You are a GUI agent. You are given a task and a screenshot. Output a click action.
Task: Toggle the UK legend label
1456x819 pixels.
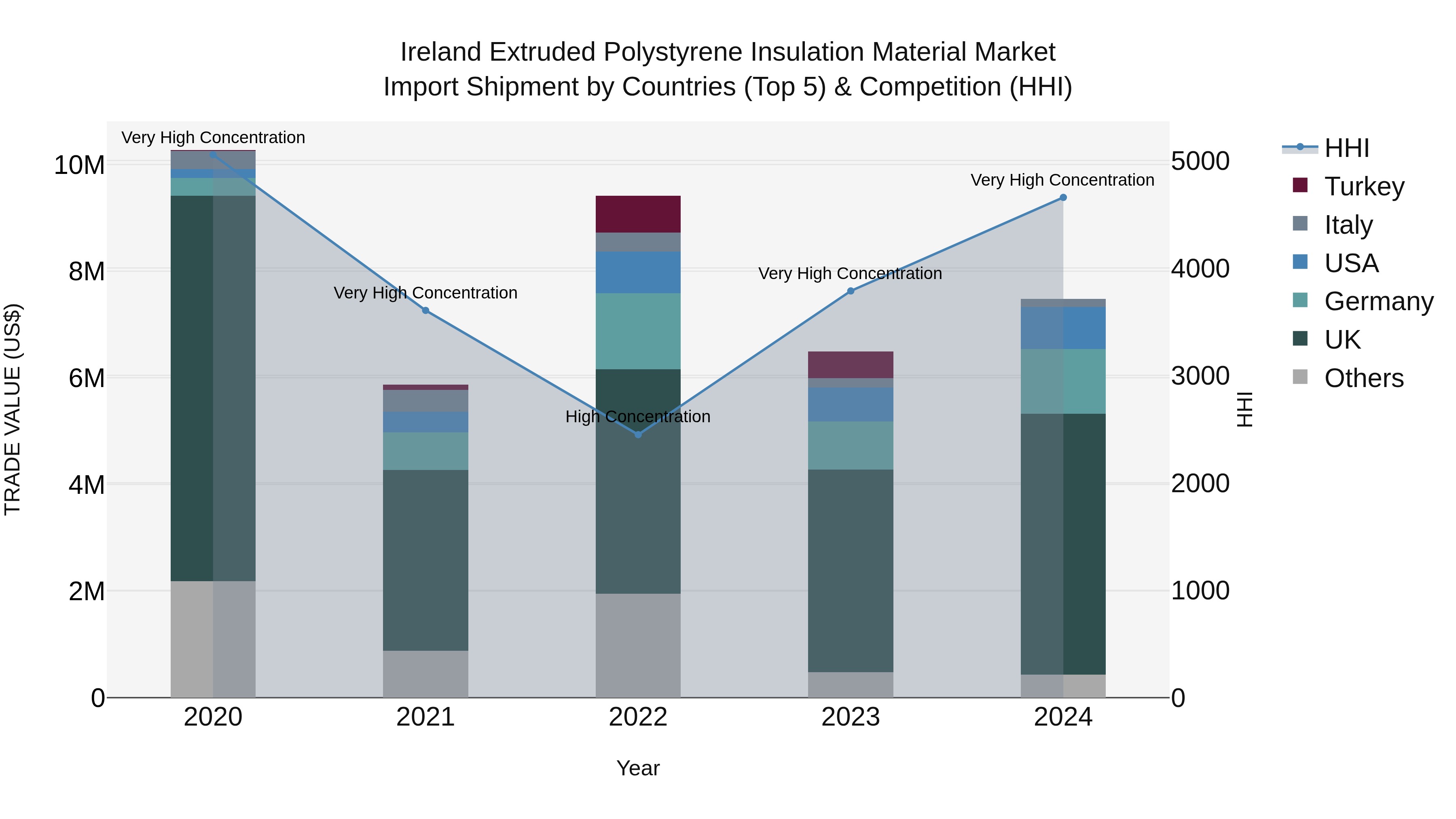1342,339
